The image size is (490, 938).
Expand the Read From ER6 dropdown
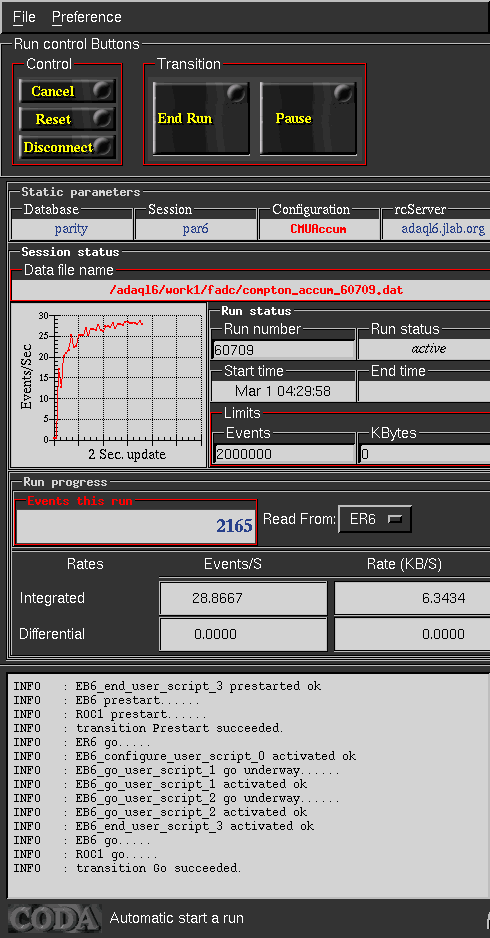coord(375,519)
